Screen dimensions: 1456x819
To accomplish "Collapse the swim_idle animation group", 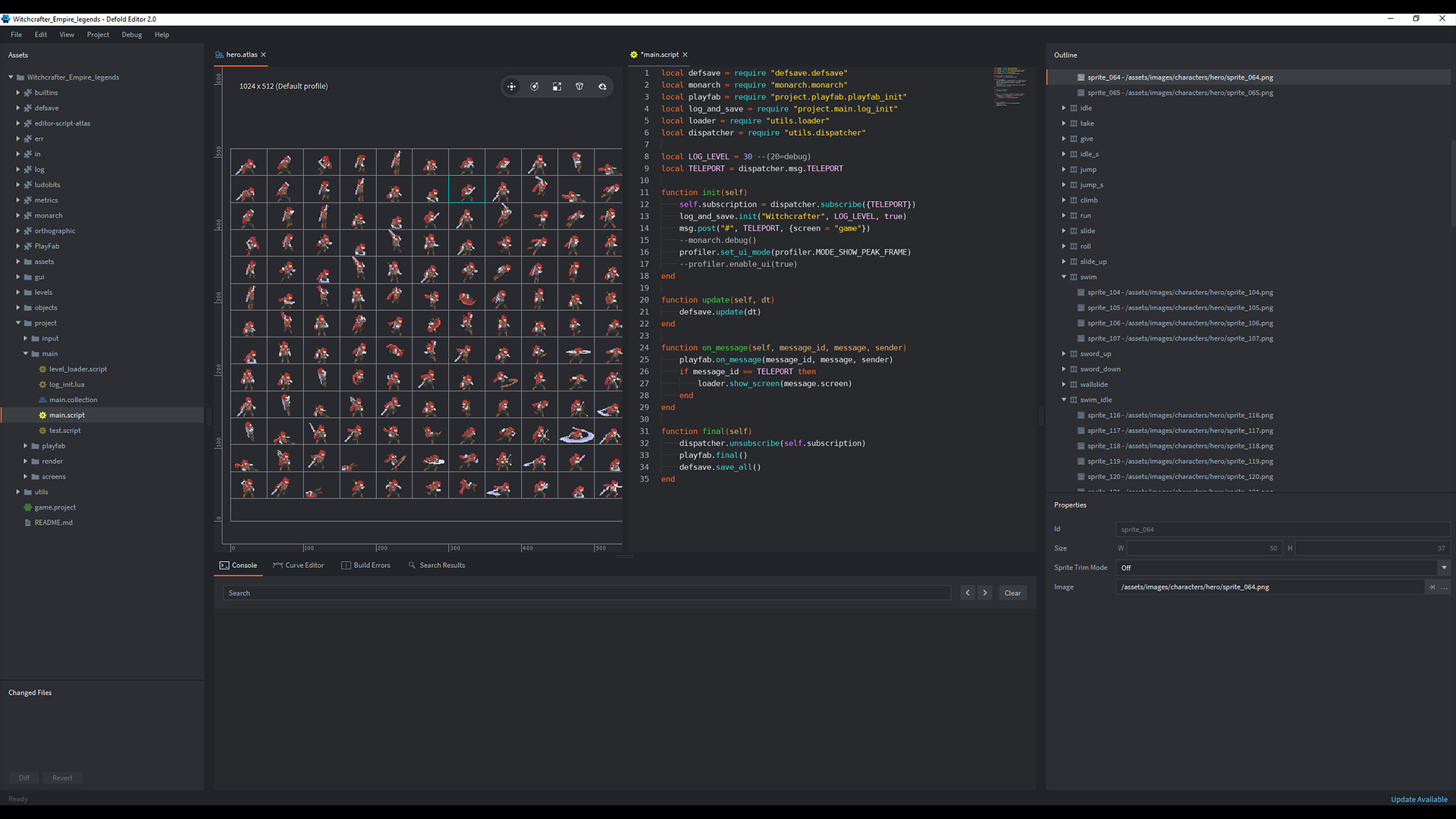I will (x=1064, y=400).
